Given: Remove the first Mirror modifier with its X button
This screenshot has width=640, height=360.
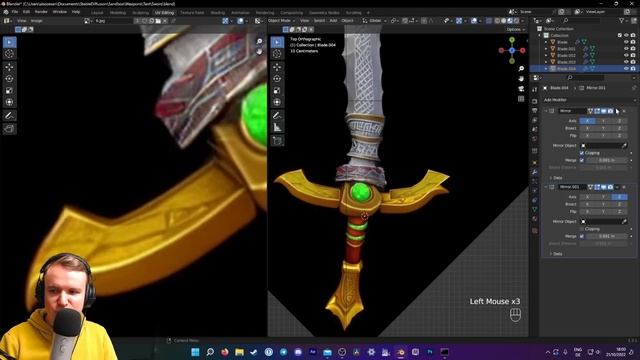Looking at the screenshot, I should [x=624, y=111].
